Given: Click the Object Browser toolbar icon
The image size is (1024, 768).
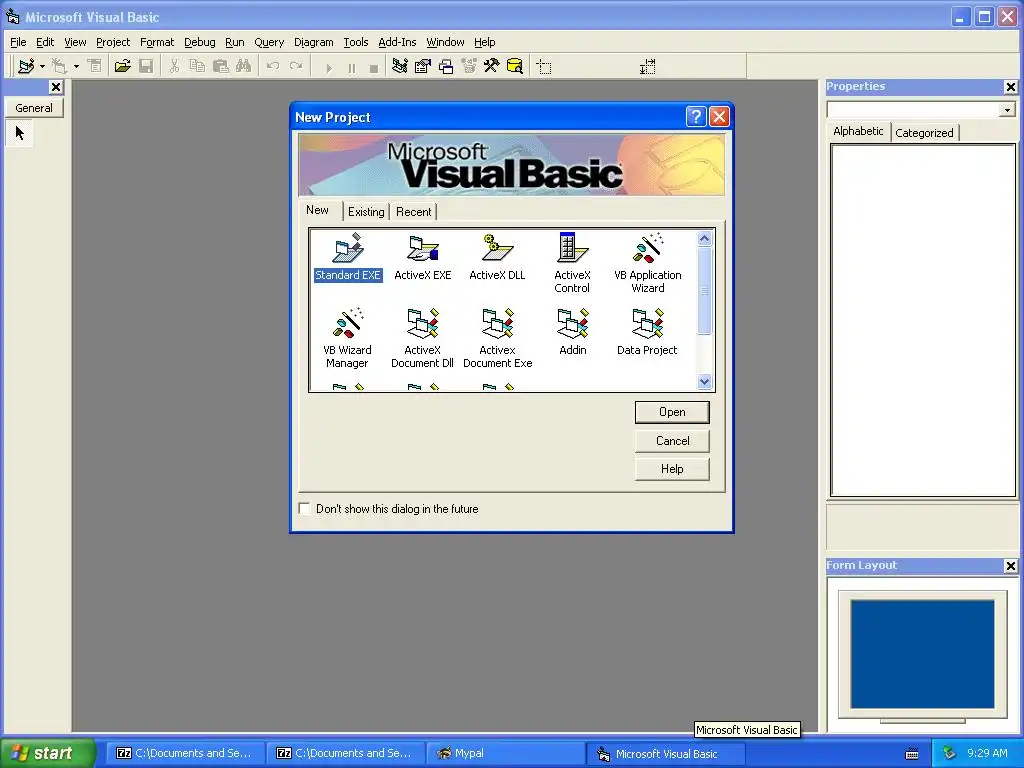Looking at the screenshot, I should click(x=469, y=66).
